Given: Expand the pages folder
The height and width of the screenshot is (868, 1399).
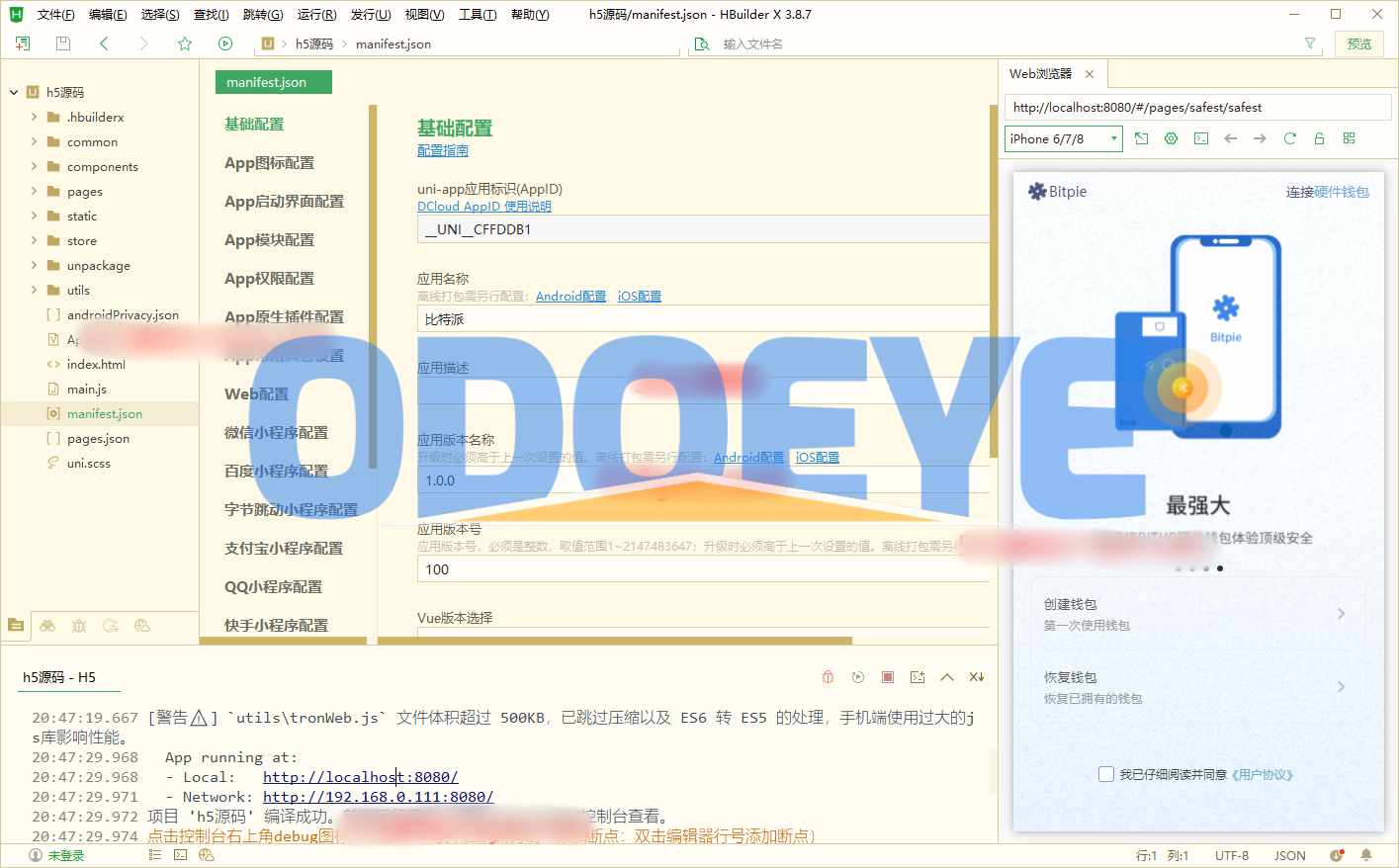Looking at the screenshot, I should [35, 191].
